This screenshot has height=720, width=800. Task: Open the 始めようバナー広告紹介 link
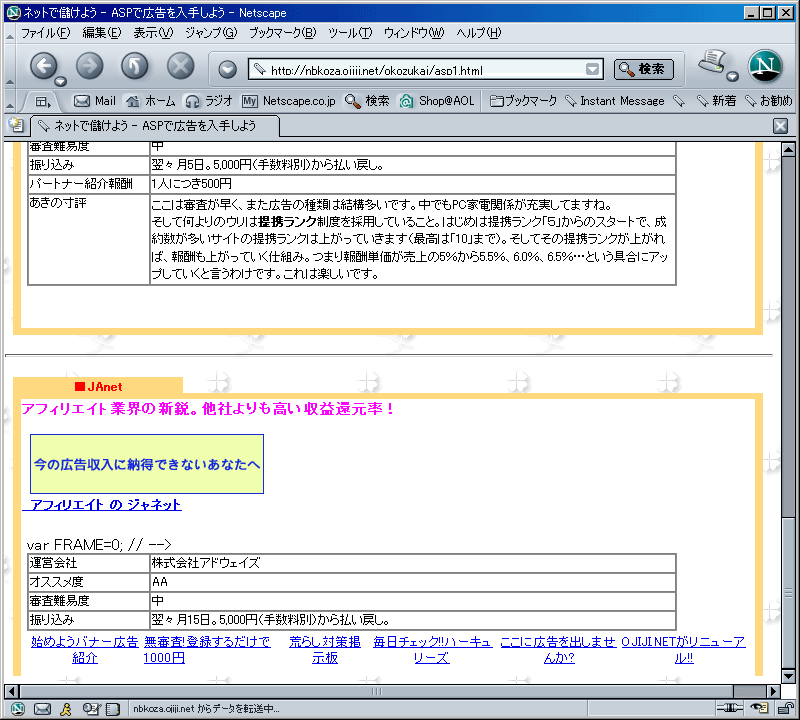click(85, 650)
